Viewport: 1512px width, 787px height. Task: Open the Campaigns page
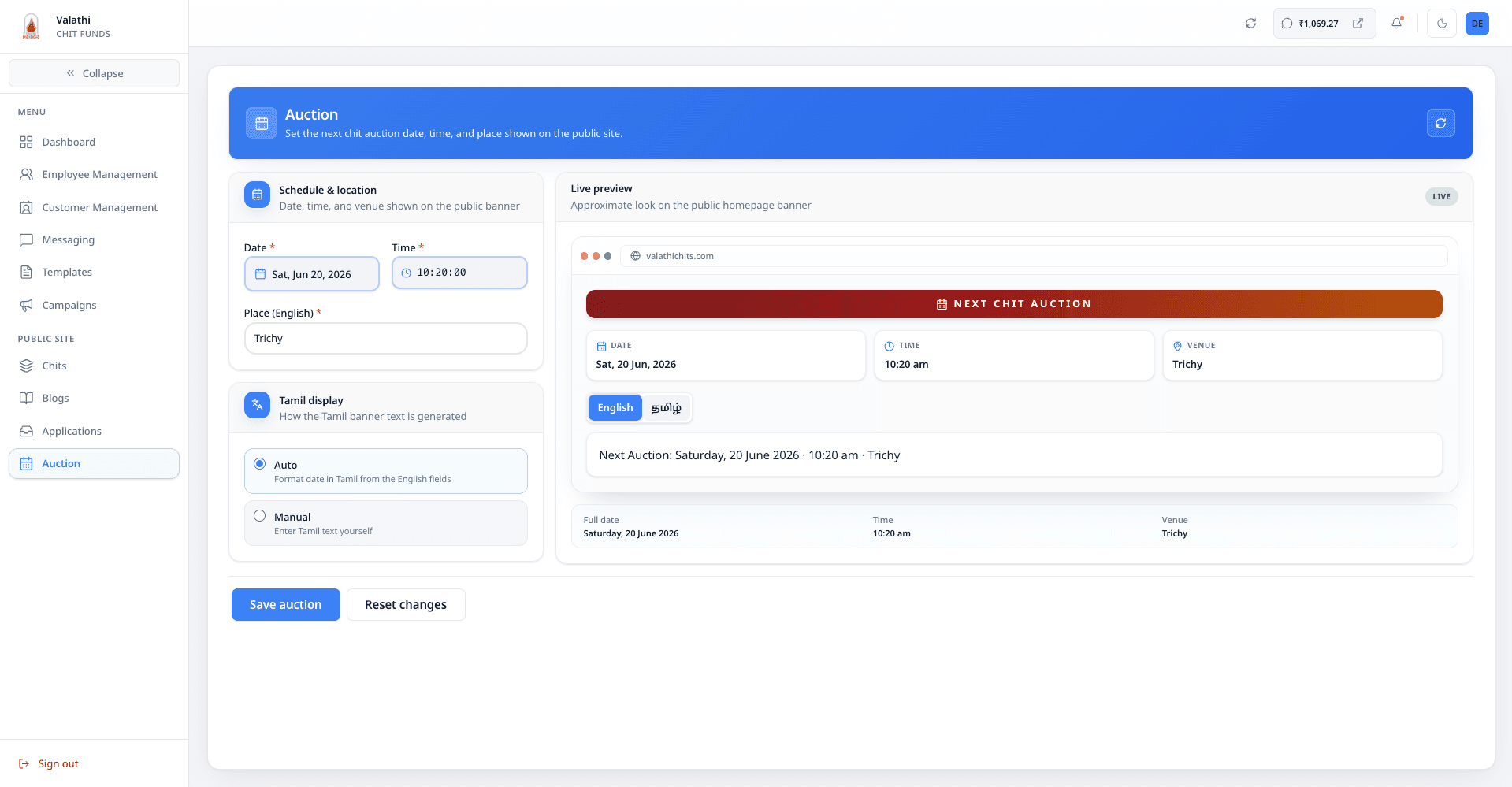coord(94,305)
